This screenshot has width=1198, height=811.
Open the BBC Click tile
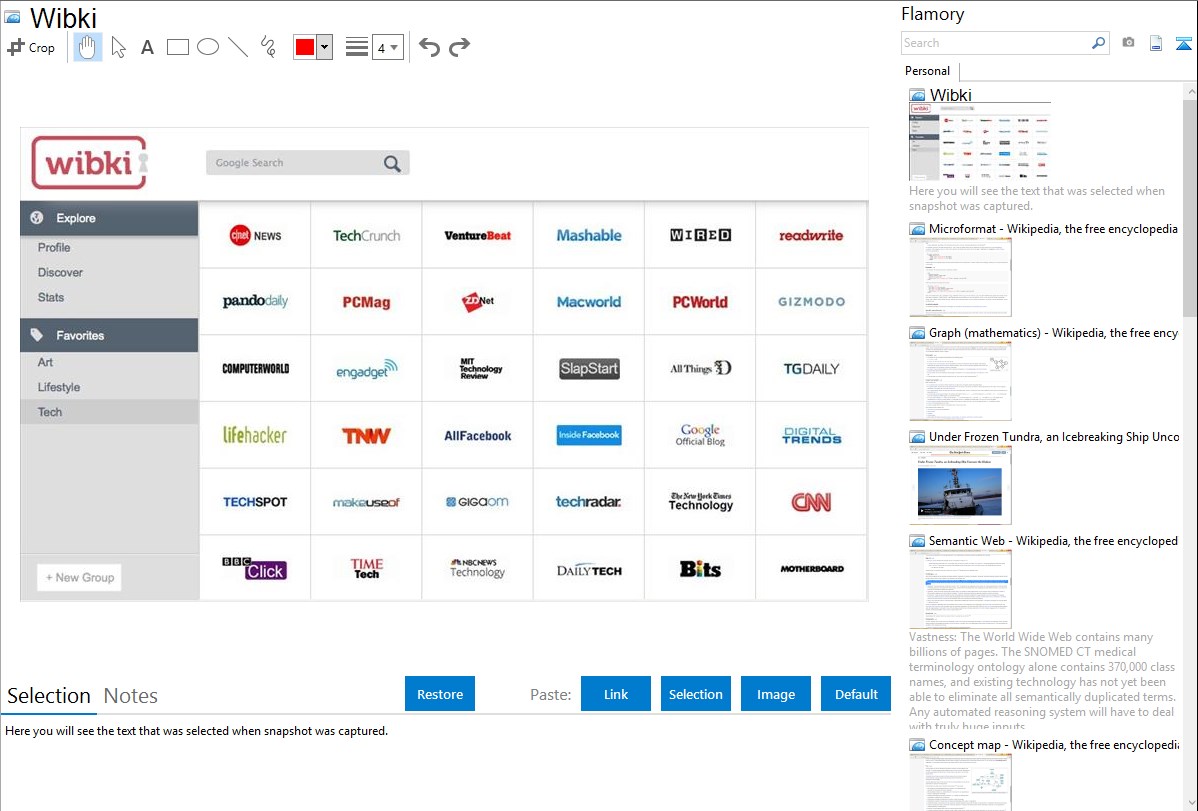click(255, 568)
